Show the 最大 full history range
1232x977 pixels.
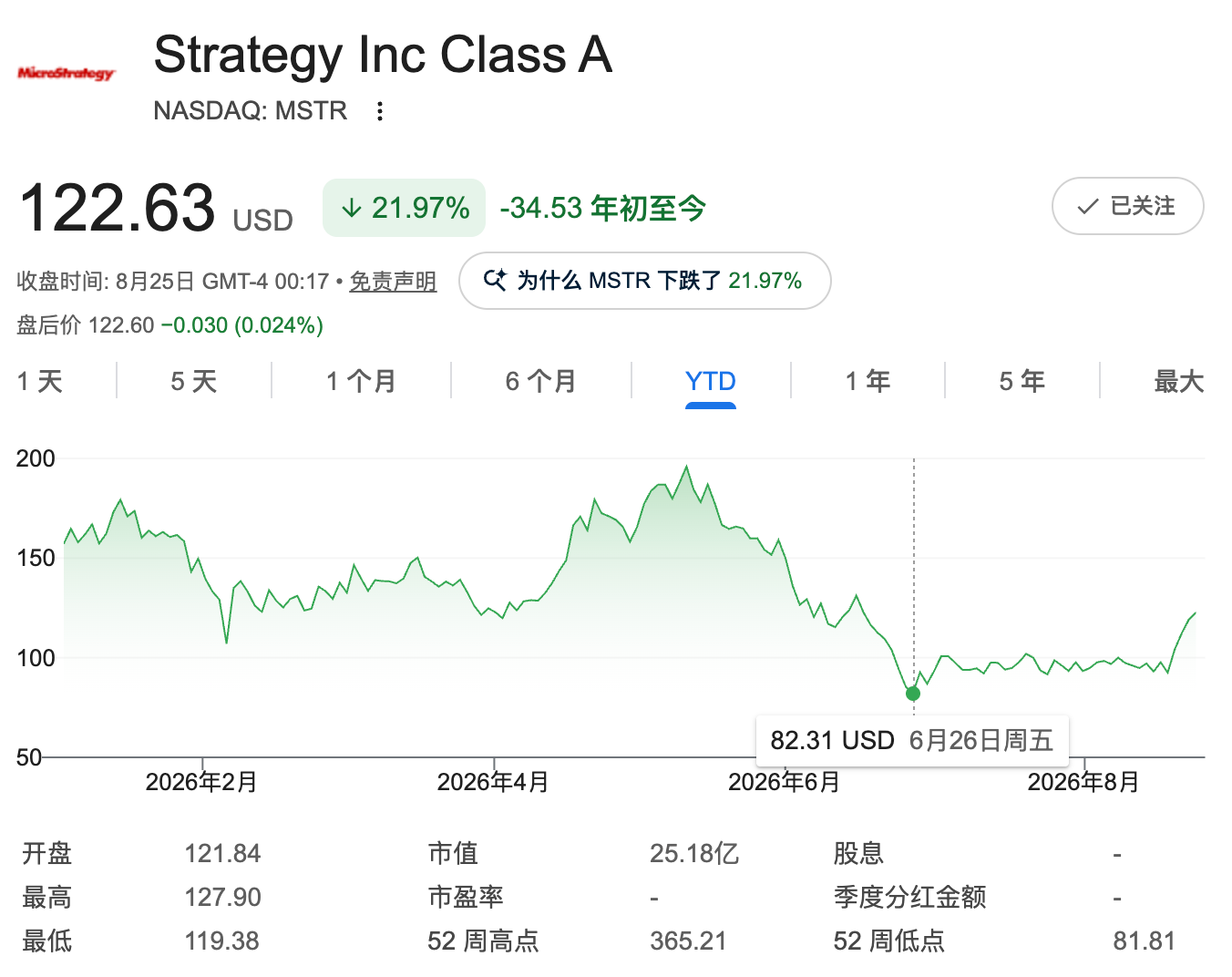tap(1179, 381)
